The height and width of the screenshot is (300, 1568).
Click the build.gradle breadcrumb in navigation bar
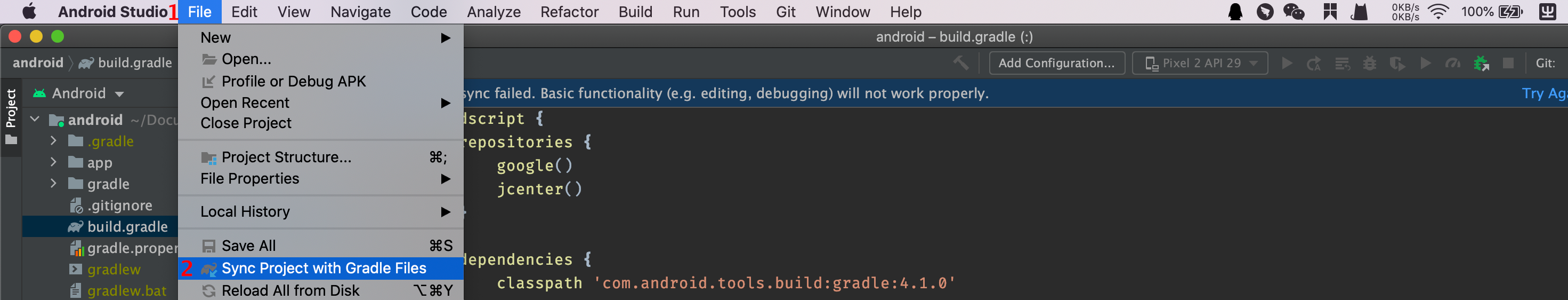(125, 63)
